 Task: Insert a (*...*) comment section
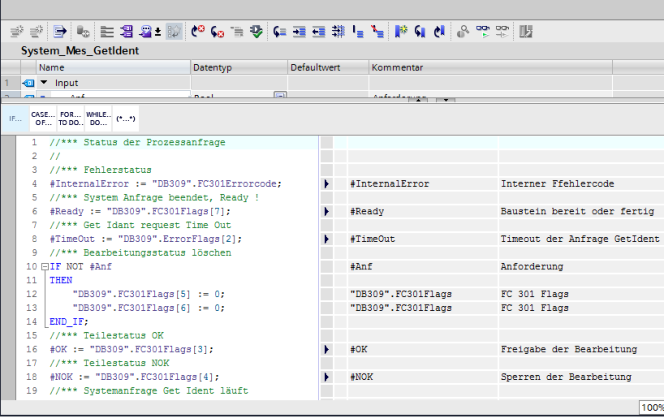tap(125, 118)
